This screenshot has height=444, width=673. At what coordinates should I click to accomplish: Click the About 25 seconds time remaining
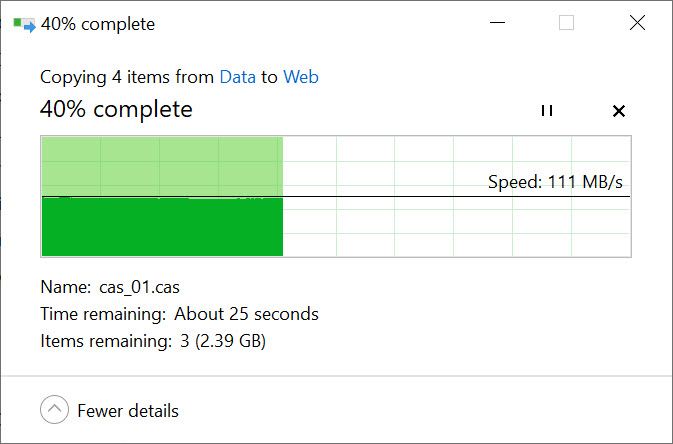pos(246,314)
